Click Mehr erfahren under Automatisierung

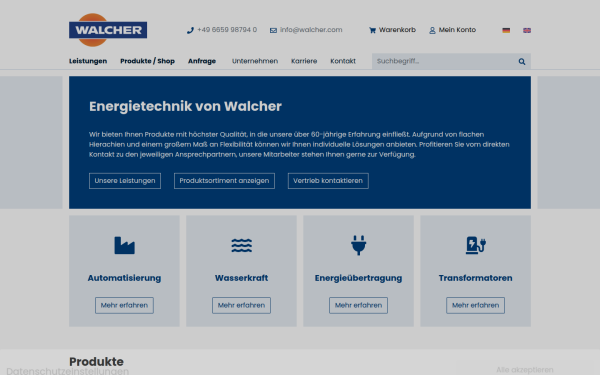[x=124, y=305]
